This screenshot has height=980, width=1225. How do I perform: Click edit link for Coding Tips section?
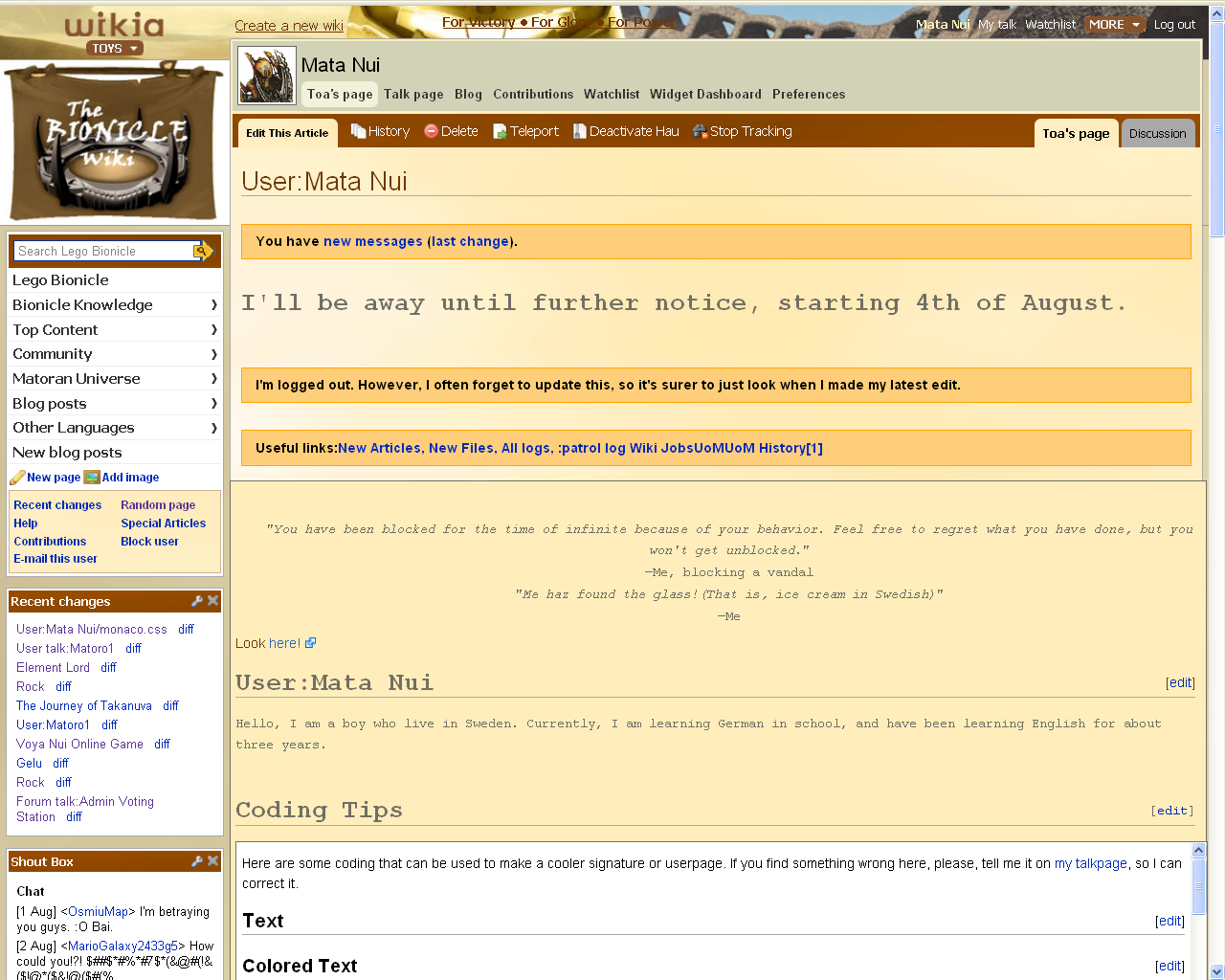coord(1172,811)
